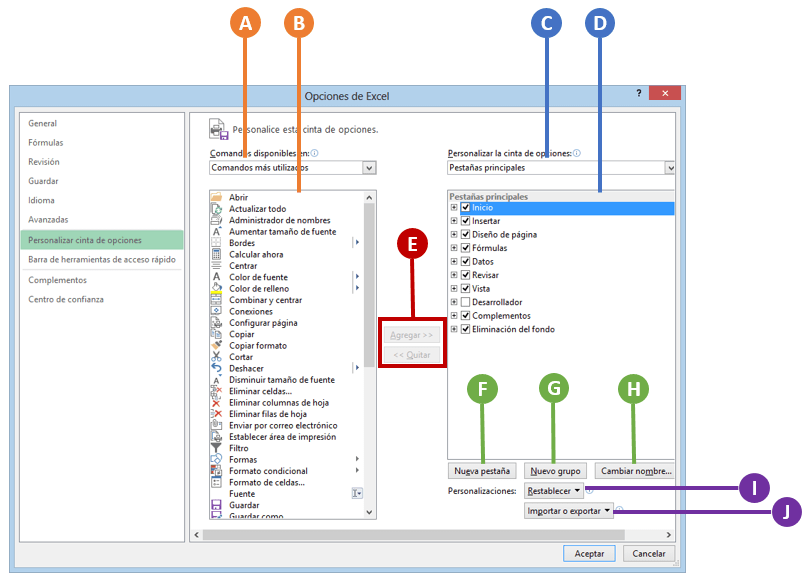
Task: Click the Calcular ahora calculator icon
Action: pos(216,254)
